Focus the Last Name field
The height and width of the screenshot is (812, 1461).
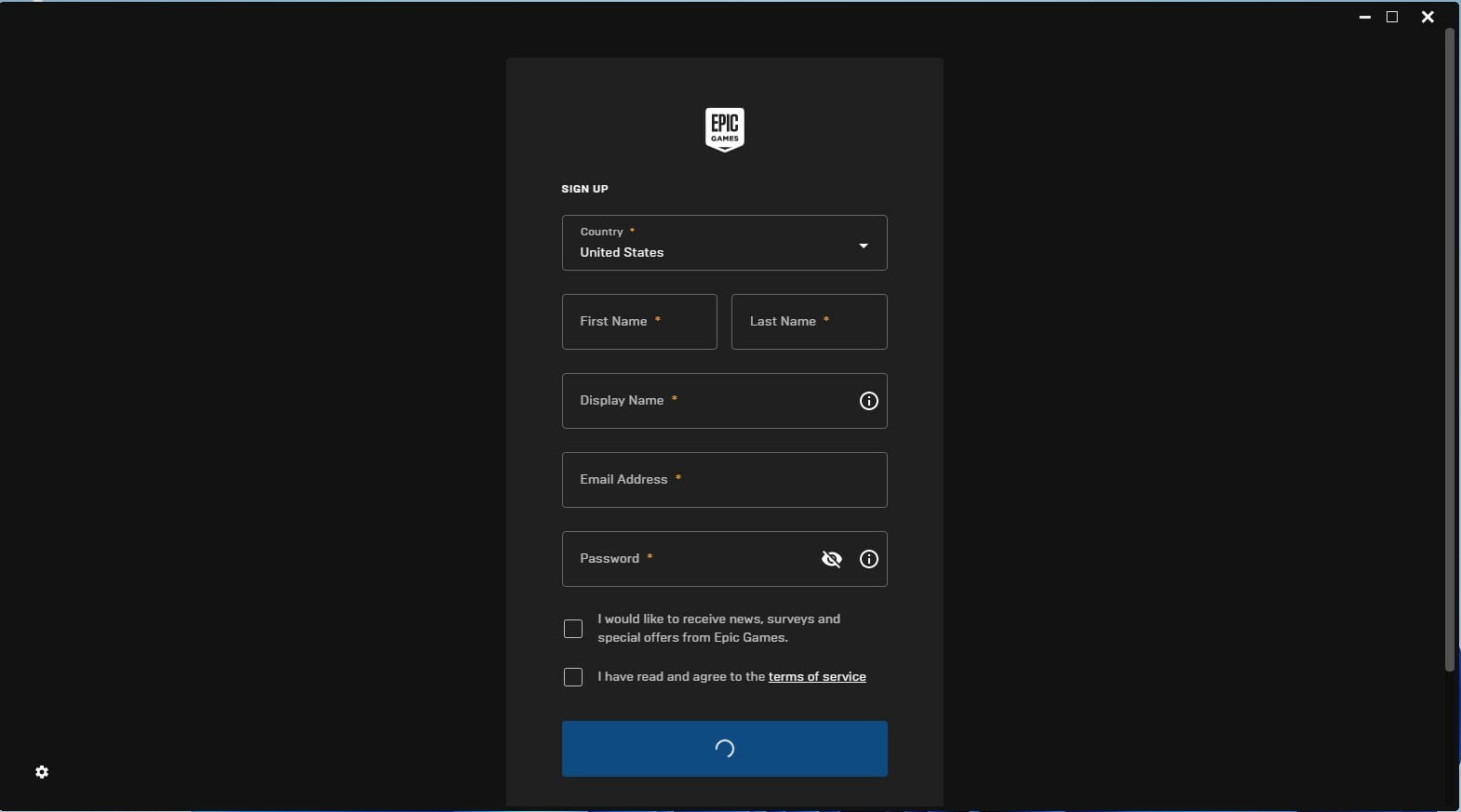[x=809, y=322]
